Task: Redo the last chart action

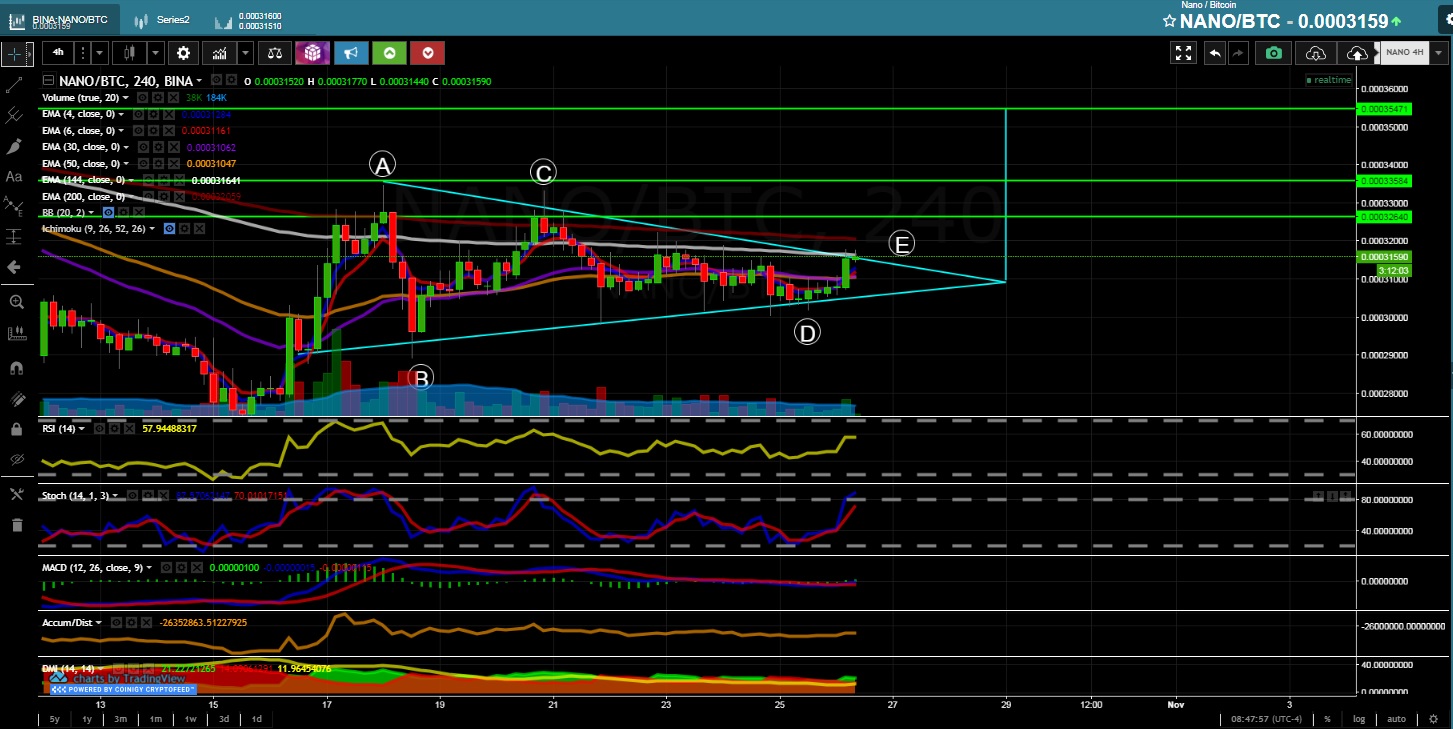Action: click(x=1238, y=53)
